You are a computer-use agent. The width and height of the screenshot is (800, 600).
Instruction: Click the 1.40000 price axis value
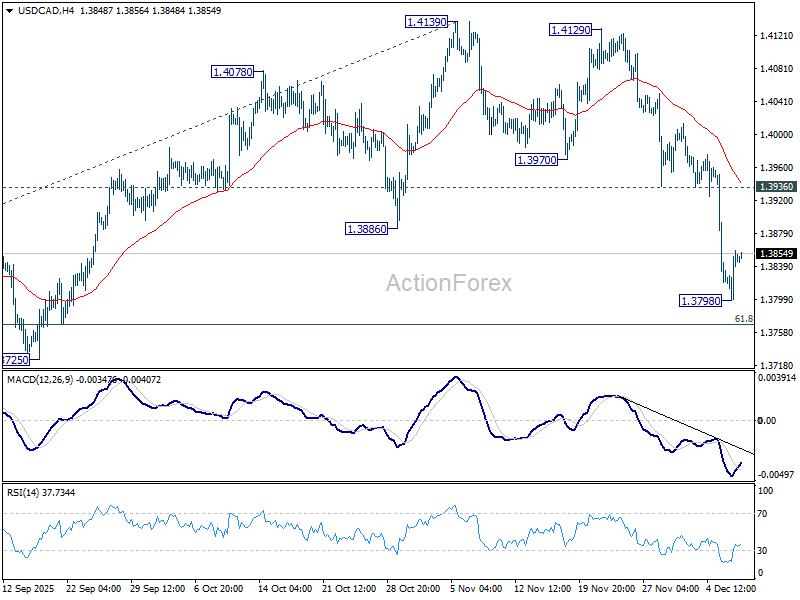777,134
